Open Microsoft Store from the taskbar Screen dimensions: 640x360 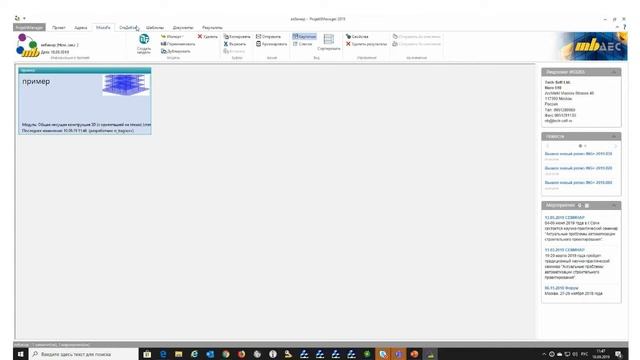click(x=147, y=354)
